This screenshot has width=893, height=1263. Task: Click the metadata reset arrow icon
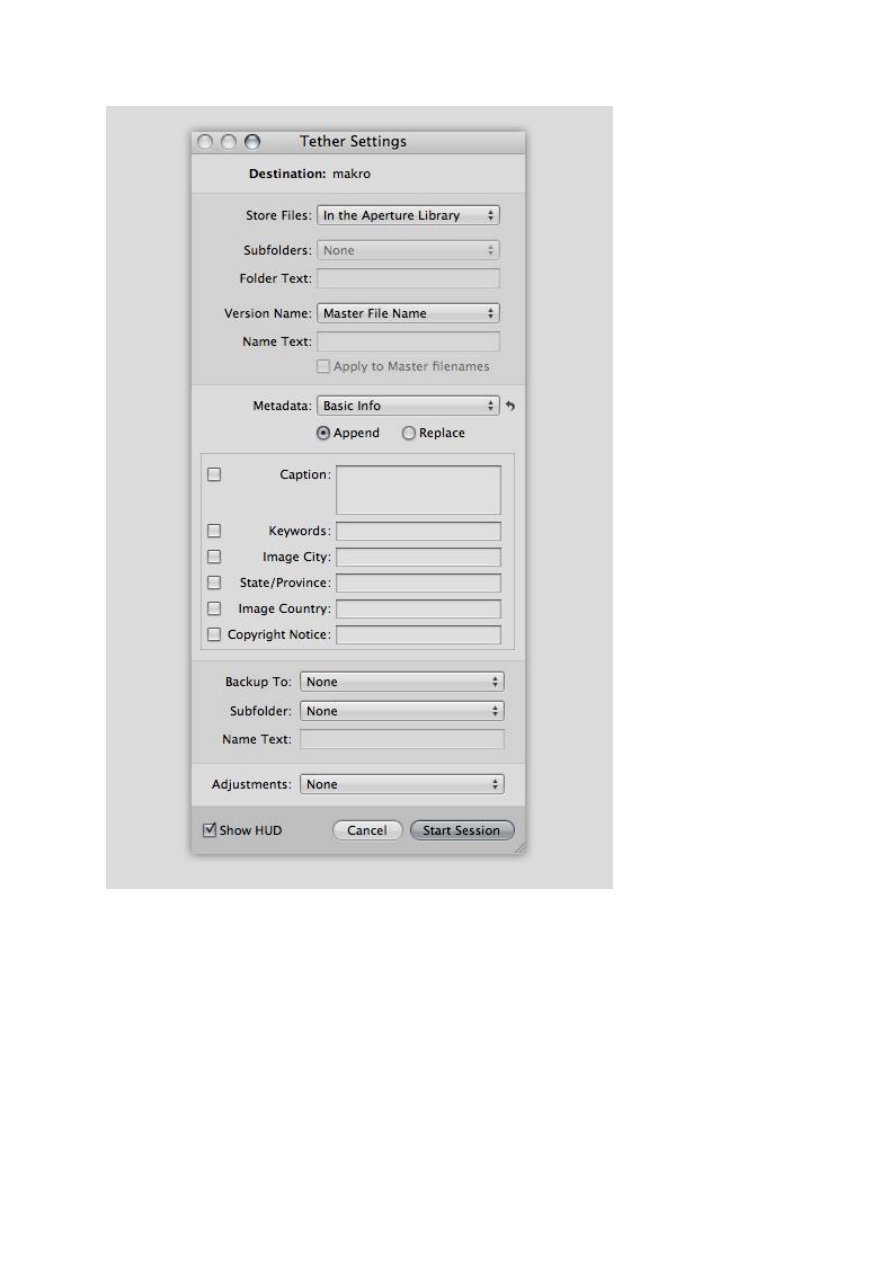(511, 406)
